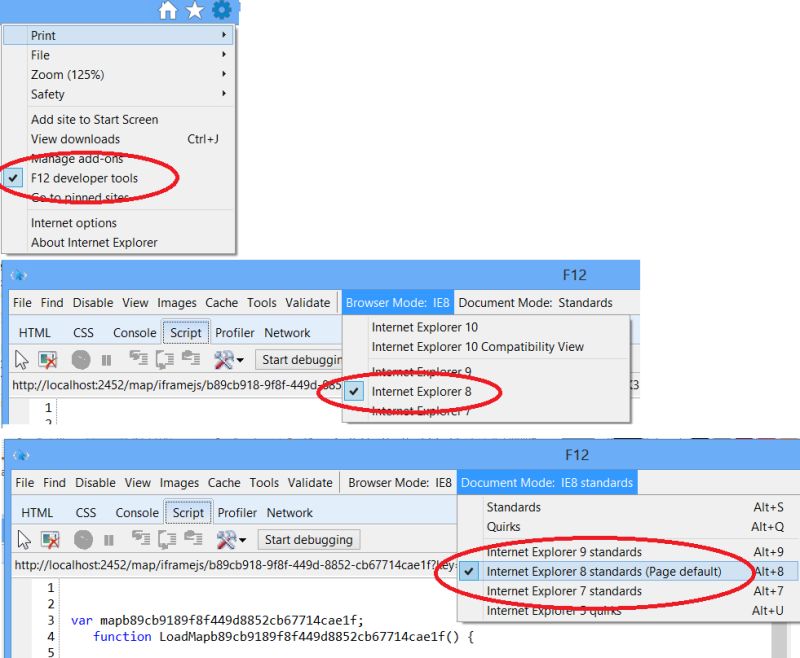Open Cache menu in window with open Browser Mode list
The height and width of the screenshot is (658, 800).
pyautogui.click(x=222, y=303)
